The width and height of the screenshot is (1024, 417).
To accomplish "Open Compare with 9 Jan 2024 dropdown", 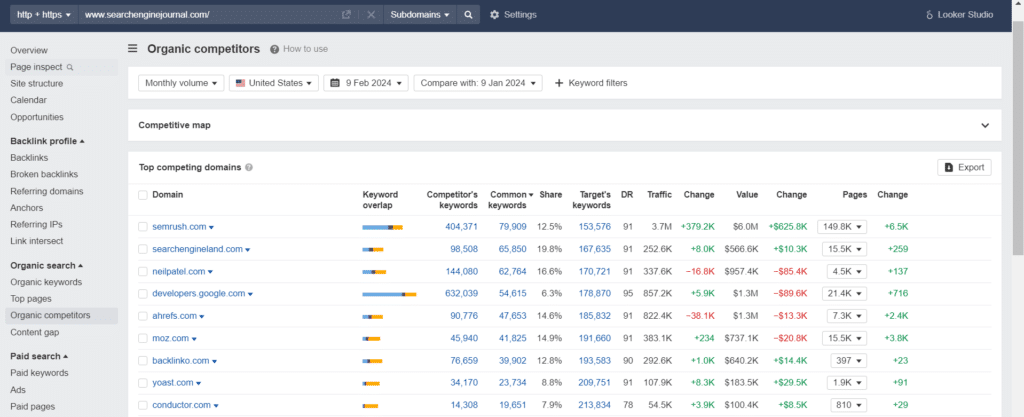I will (478, 83).
